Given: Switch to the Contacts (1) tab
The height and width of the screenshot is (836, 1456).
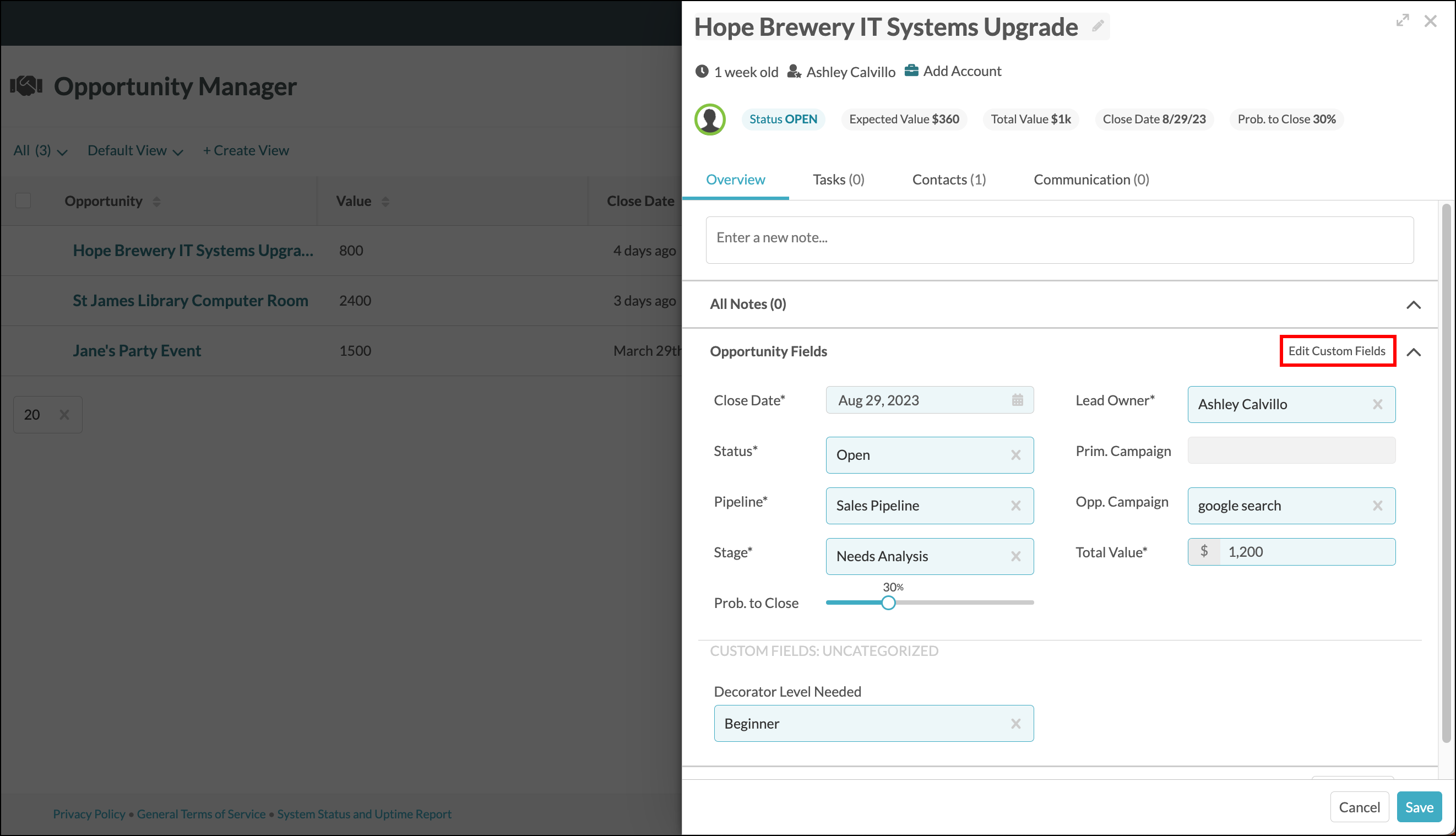Looking at the screenshot, I should [948, 180].
